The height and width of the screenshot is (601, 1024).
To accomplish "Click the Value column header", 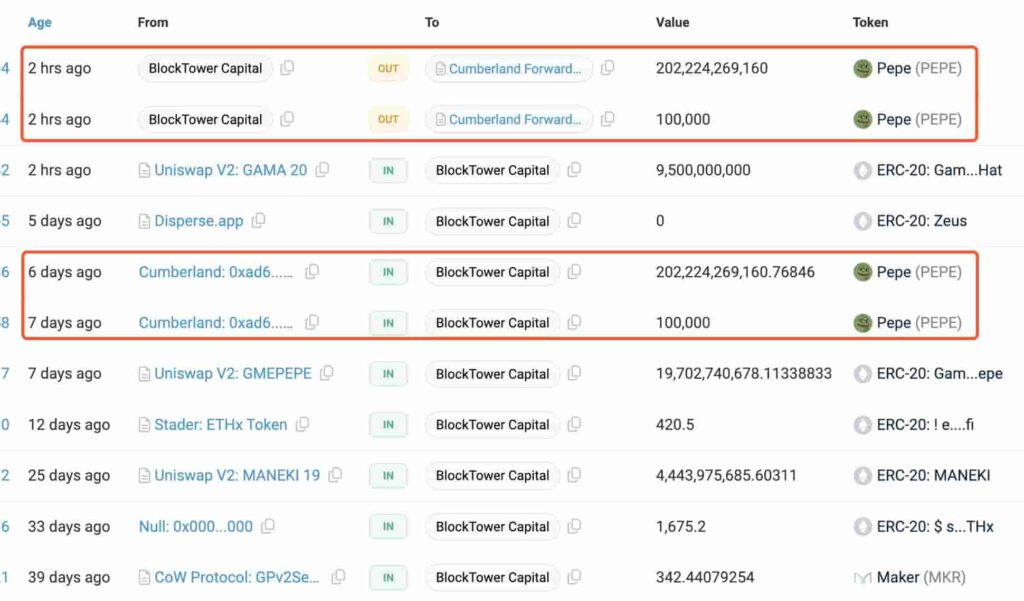I will pyautogui.click(x=673, y=22).
